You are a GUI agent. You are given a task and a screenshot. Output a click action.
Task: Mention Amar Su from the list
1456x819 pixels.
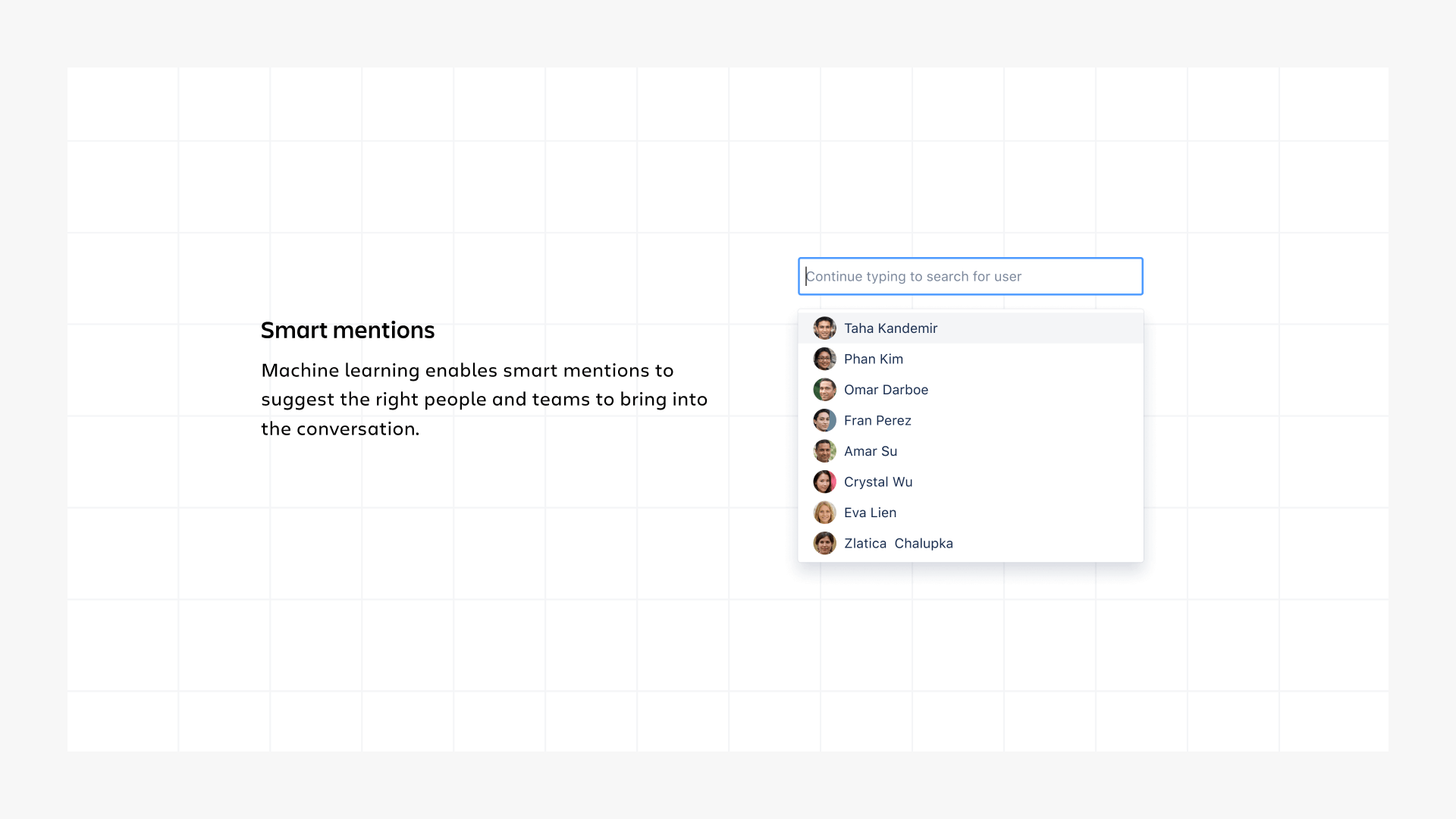(970, 451)
